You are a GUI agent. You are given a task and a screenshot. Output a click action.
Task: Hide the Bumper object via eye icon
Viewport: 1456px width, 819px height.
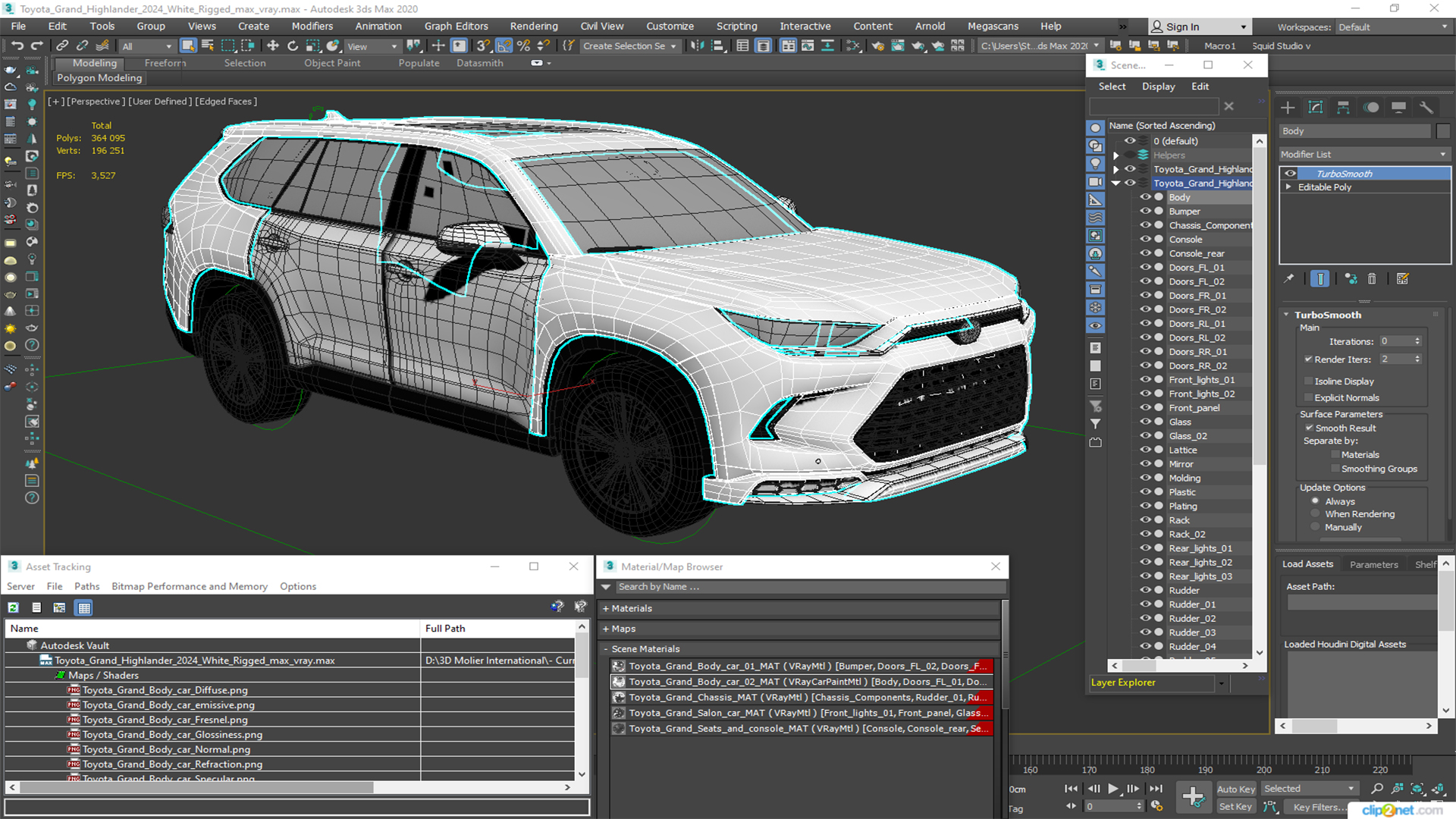click(x=1145, y=212)
